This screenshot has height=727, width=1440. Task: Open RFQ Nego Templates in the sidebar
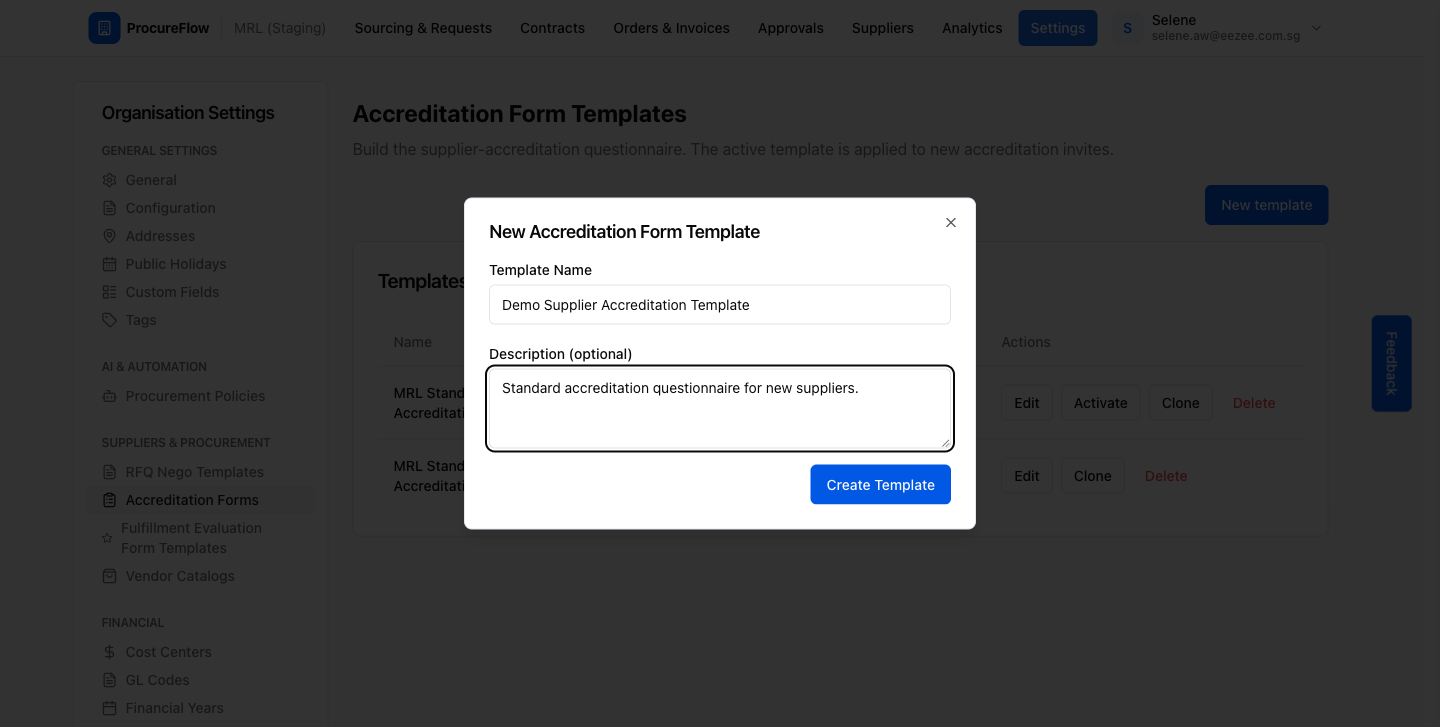pos(194,472)
